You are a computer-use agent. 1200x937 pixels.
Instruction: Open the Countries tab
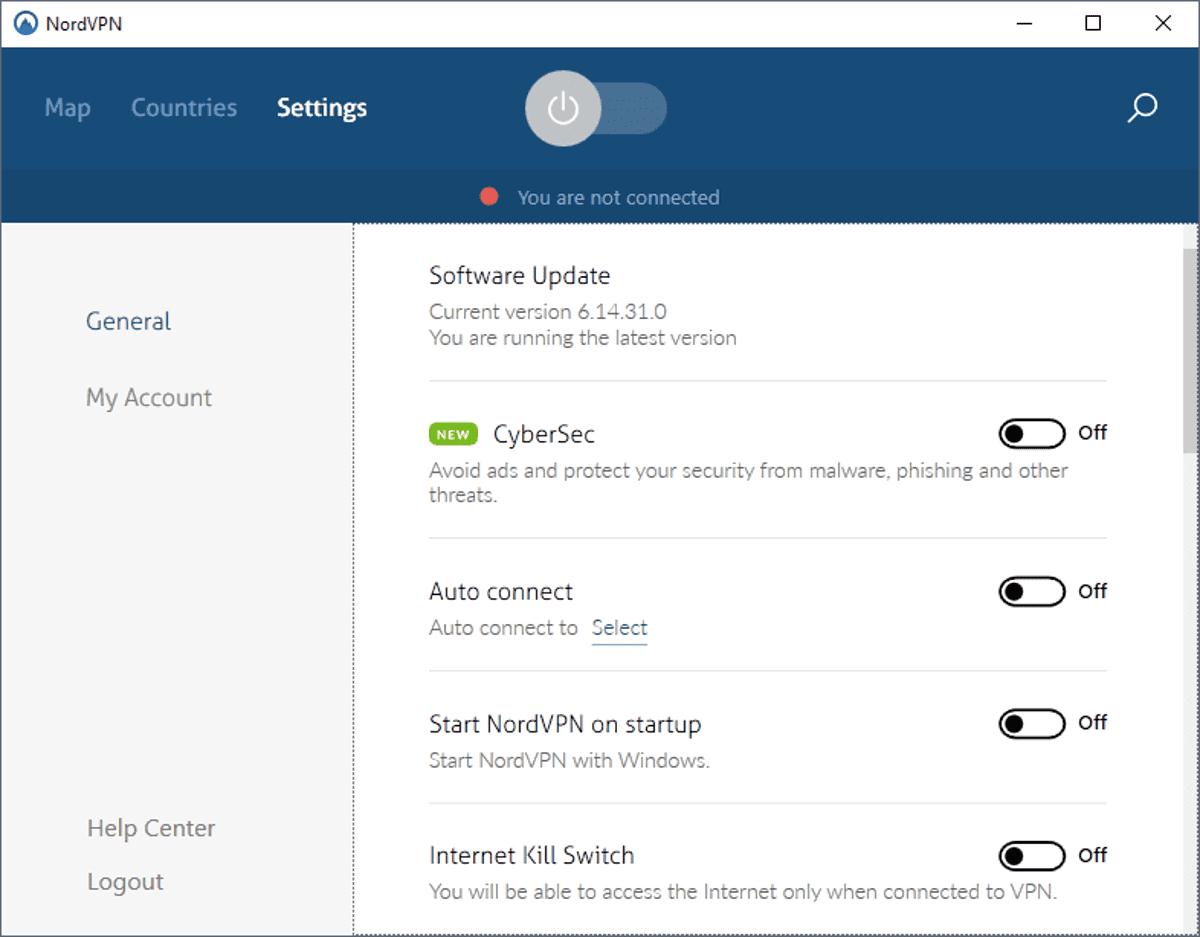point(183,108)
